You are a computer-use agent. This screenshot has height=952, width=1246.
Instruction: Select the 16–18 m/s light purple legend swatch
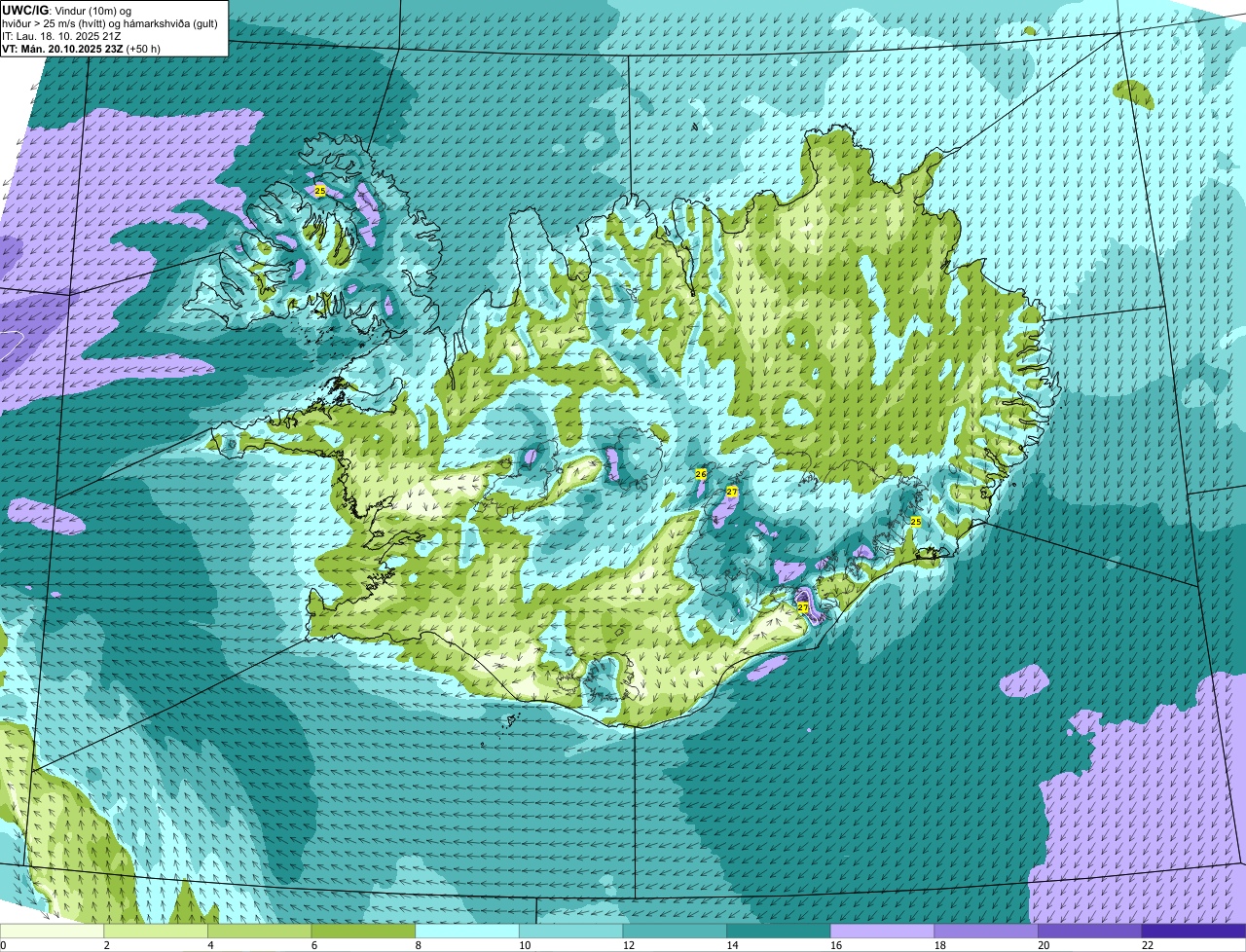pyautogui.click(x=883, y=931)
